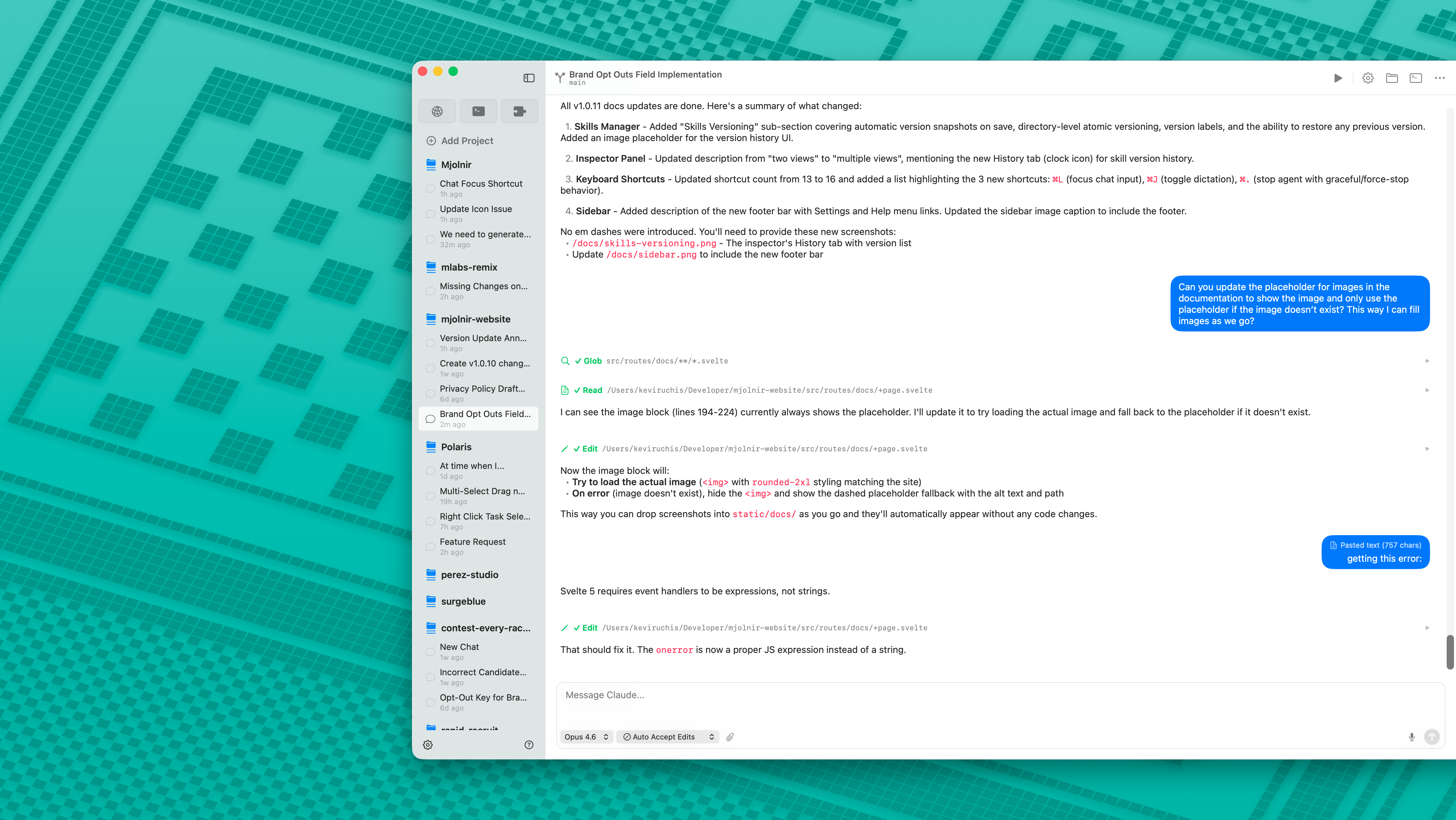Open conversation settings via the gear icon

pos(1368,78)
